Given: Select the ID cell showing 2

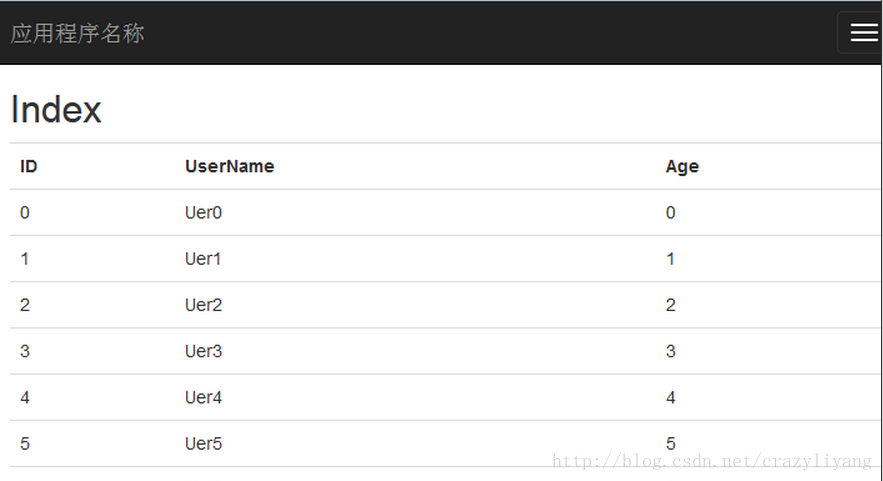Looking at the screenshot, I should click(25, 305).
